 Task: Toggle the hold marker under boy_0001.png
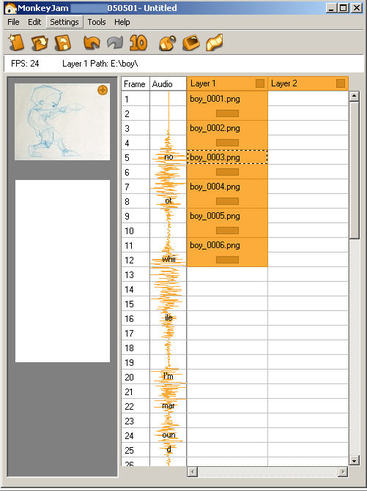[227, 114]
